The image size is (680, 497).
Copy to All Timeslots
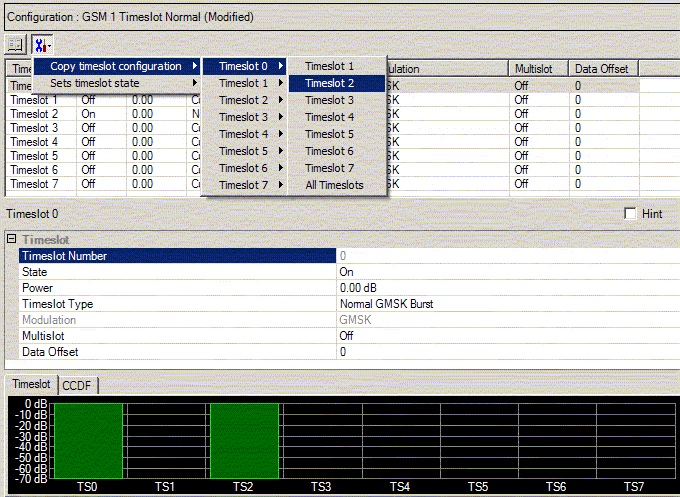[x=337, y=185]
